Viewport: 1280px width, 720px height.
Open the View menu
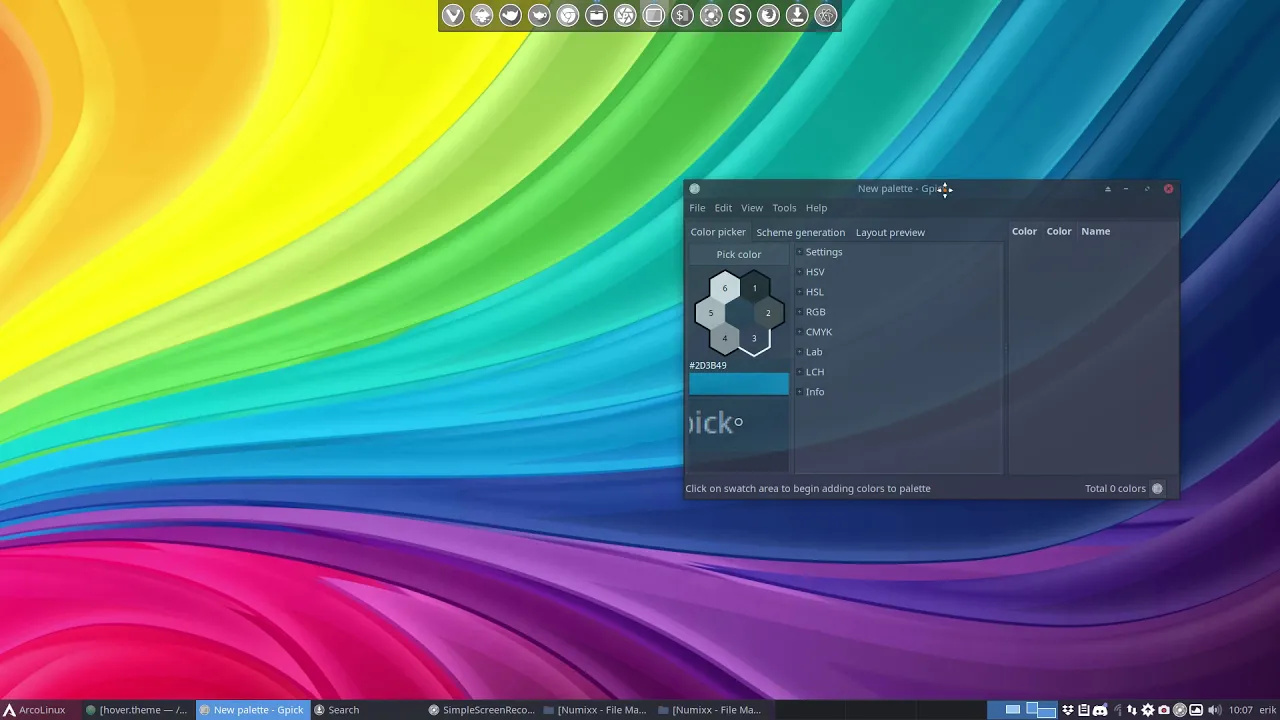pos(752,208)
